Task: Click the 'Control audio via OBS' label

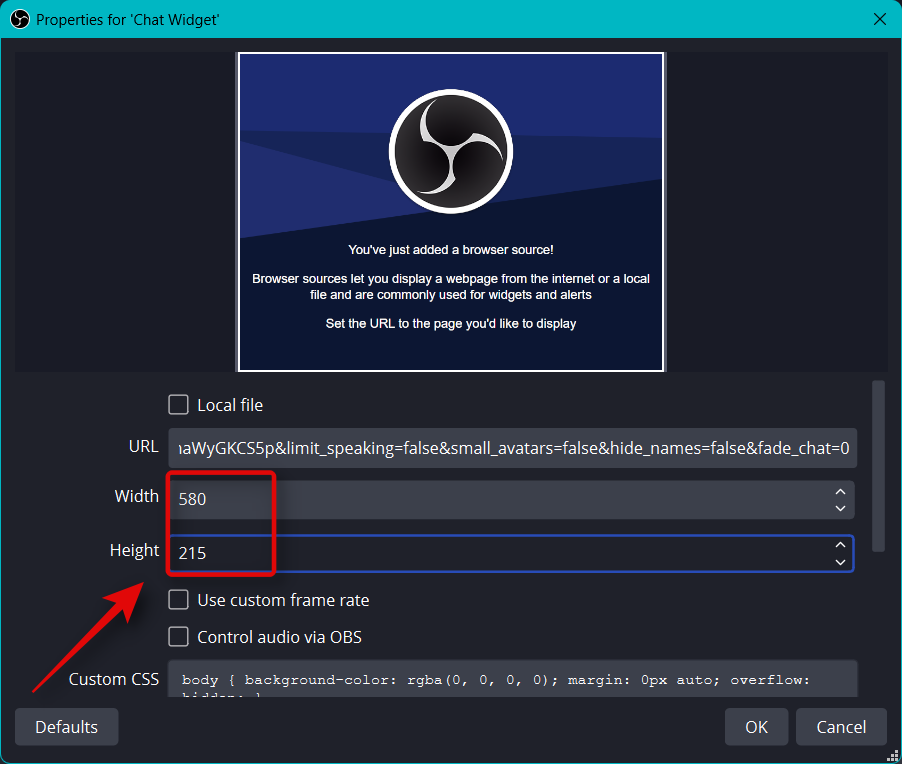Action: (x=280, y=637)
